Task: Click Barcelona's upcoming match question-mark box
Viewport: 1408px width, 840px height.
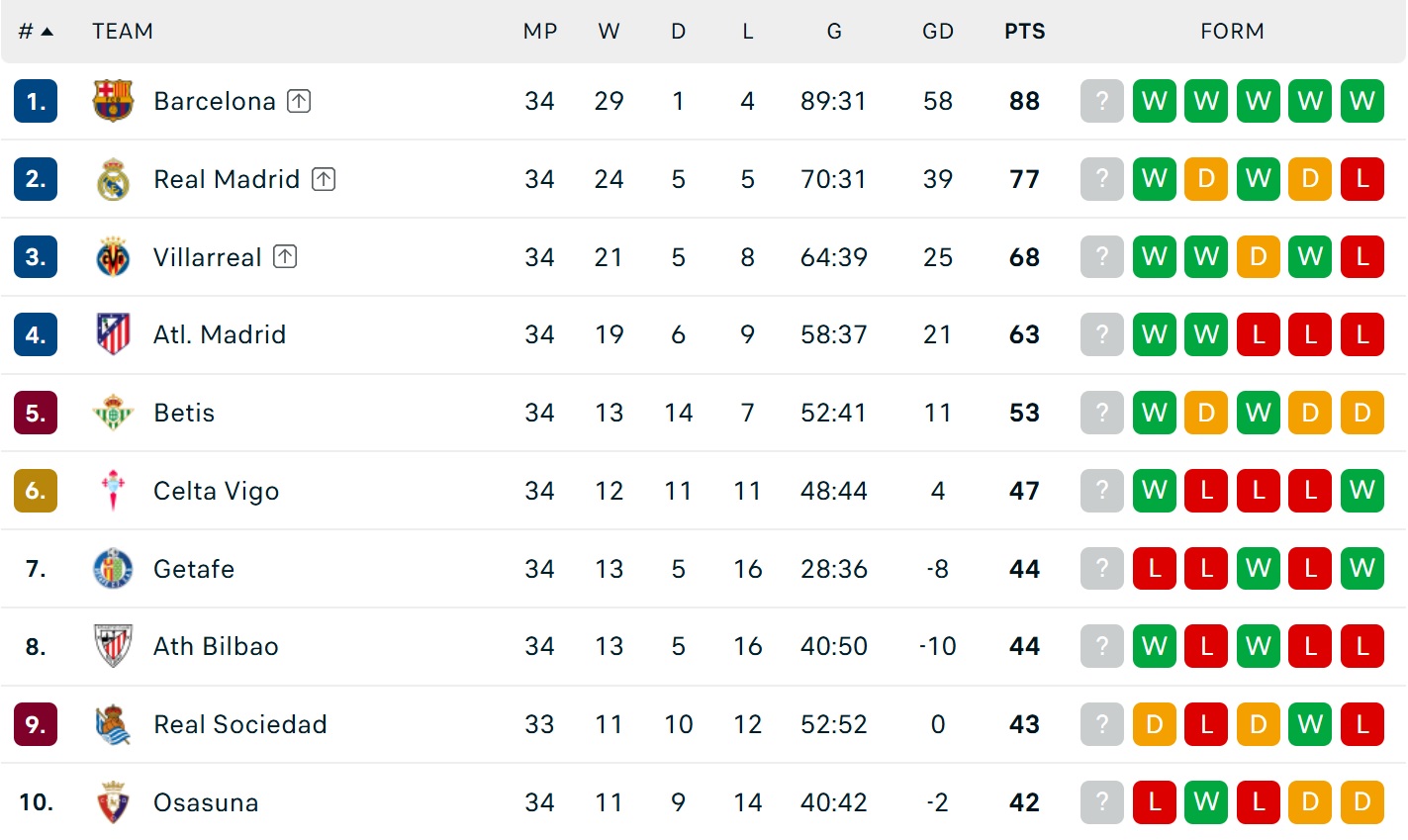Action: pos(1102,101)
